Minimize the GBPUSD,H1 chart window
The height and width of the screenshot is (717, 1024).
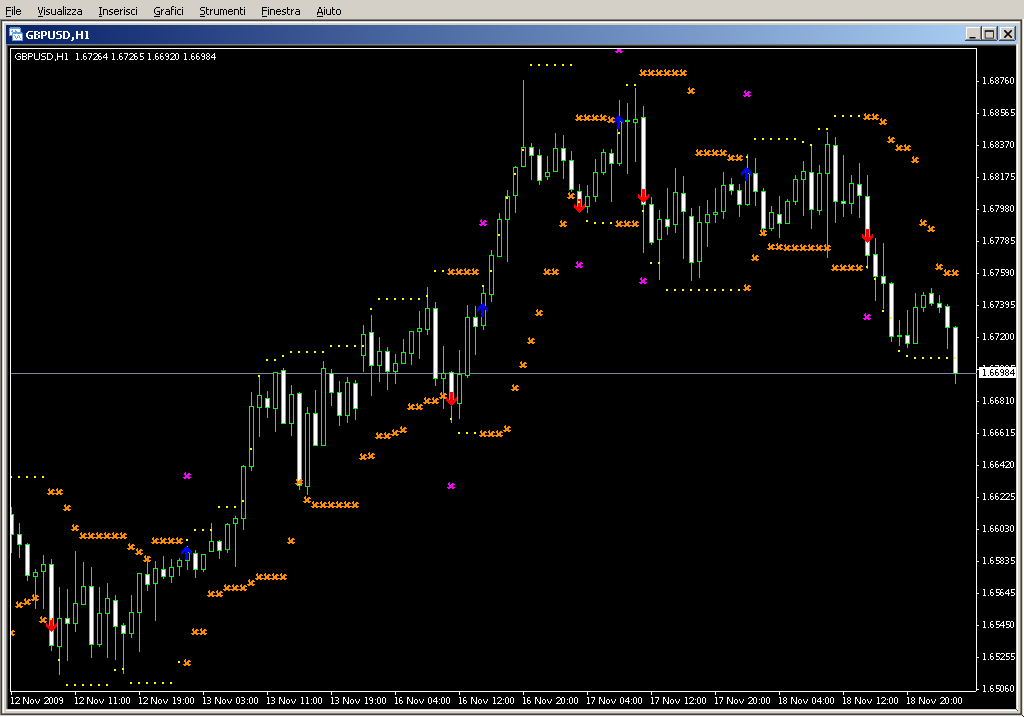[x=973, y=34]
